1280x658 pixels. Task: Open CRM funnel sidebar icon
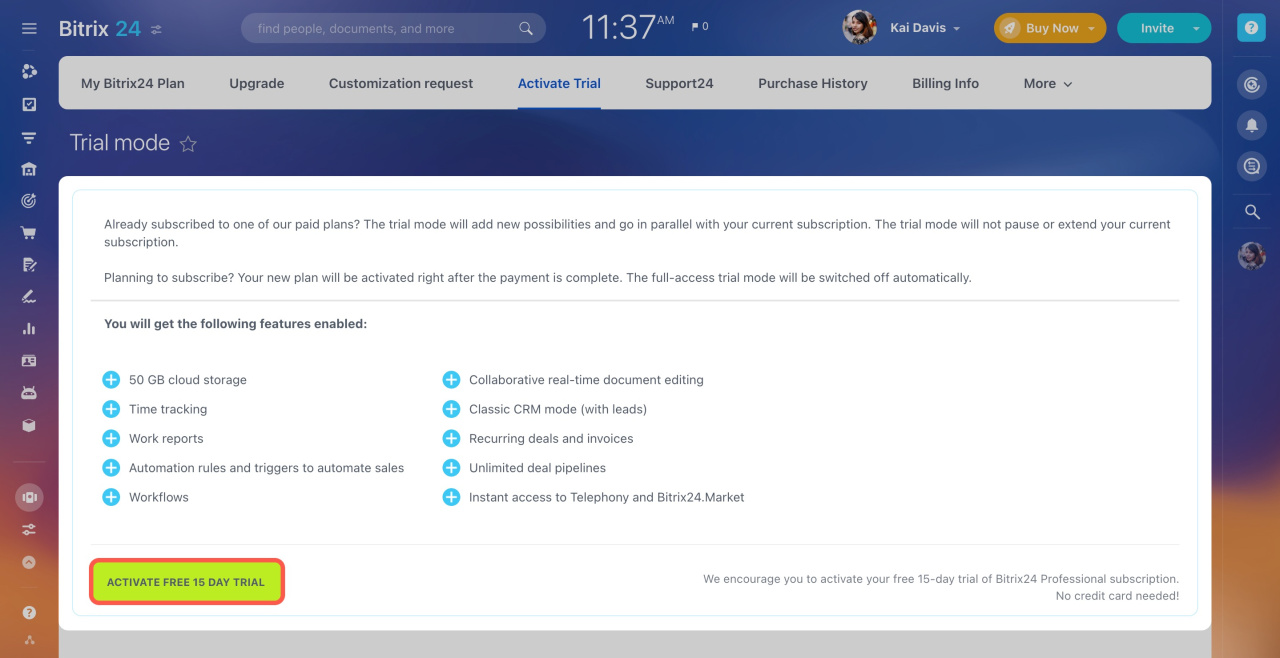pyautogui.click(x=29, y=137)
